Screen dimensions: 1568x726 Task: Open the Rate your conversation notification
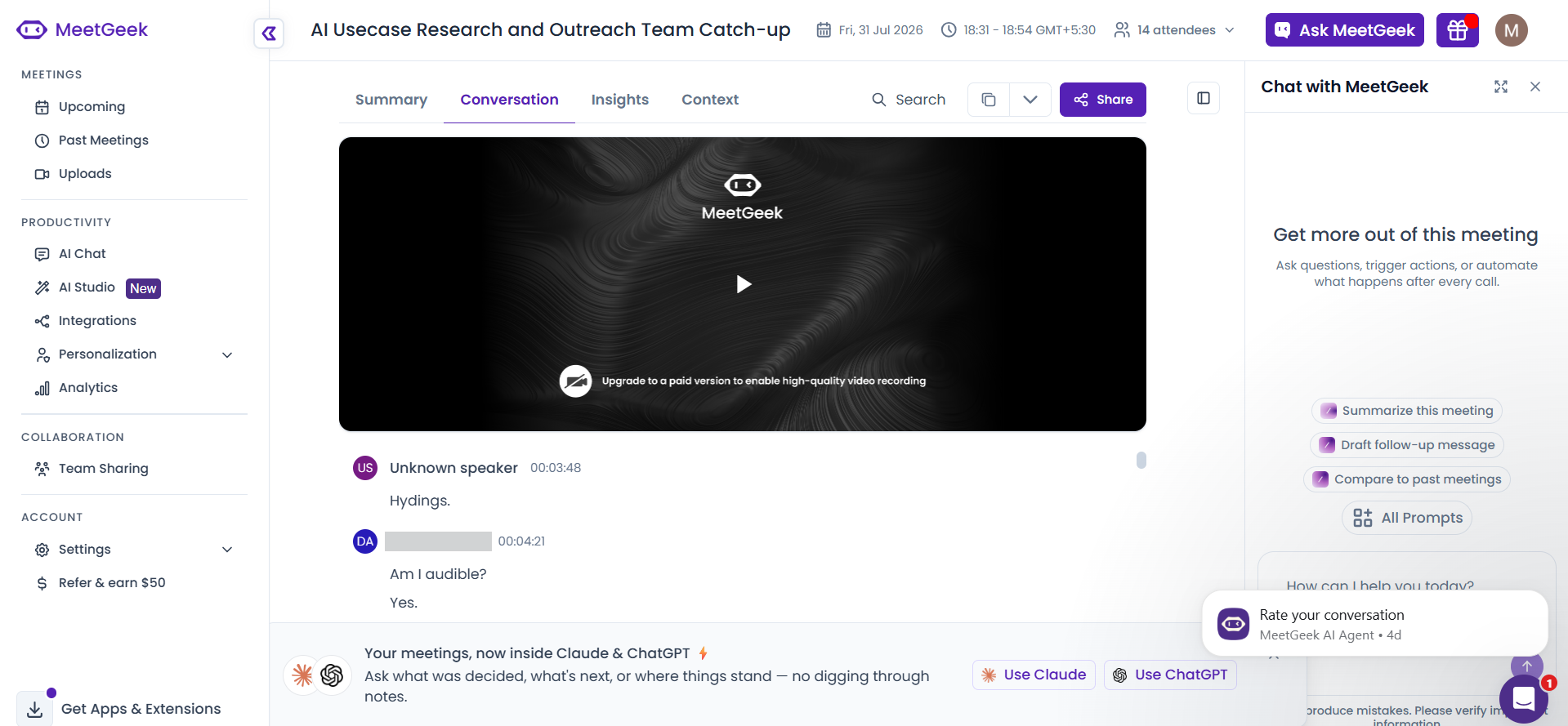pos(1375,624)
